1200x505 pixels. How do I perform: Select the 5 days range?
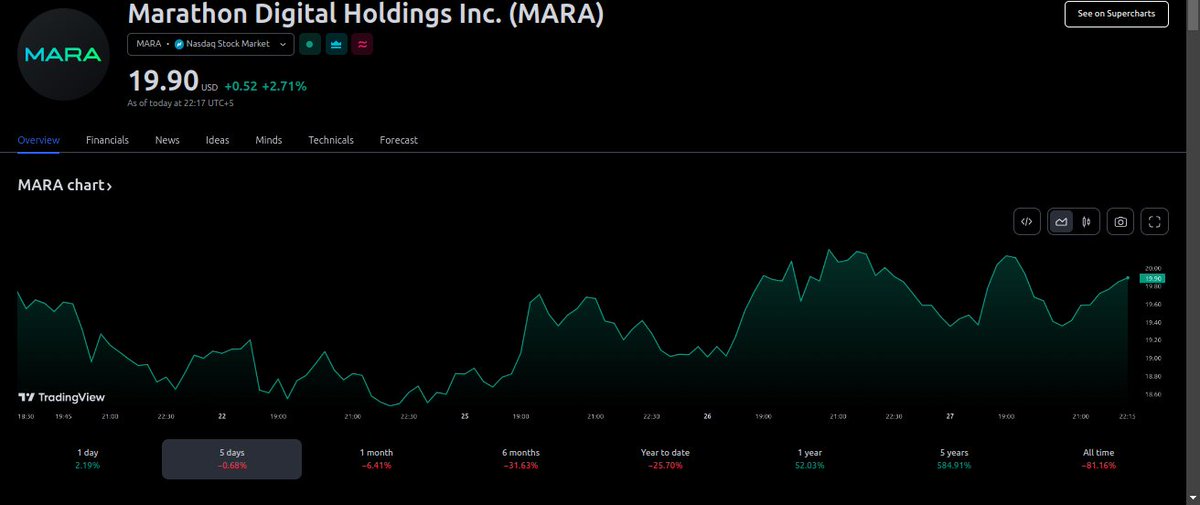[x=232, y=459]
